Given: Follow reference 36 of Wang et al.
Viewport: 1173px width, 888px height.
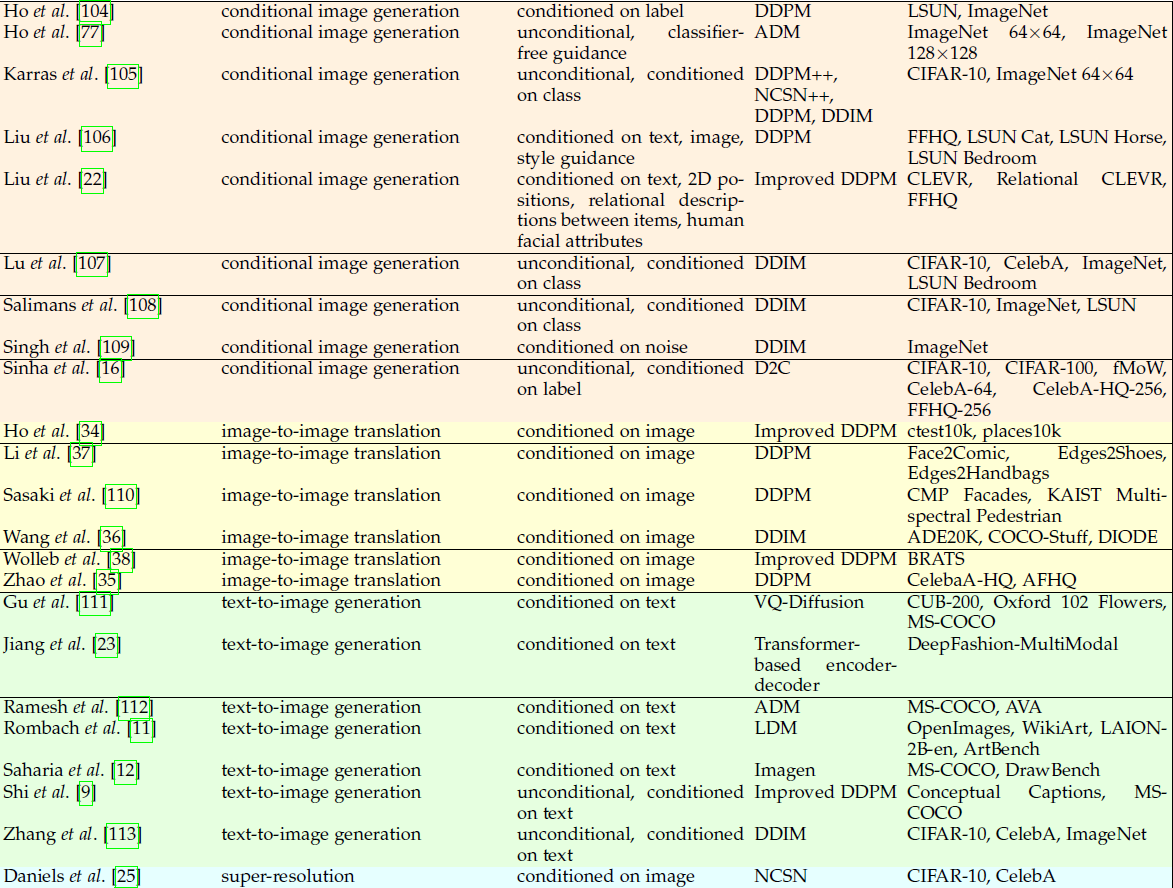Looking at the screenshot, I should pyautogui.click(x=111, y=537).
